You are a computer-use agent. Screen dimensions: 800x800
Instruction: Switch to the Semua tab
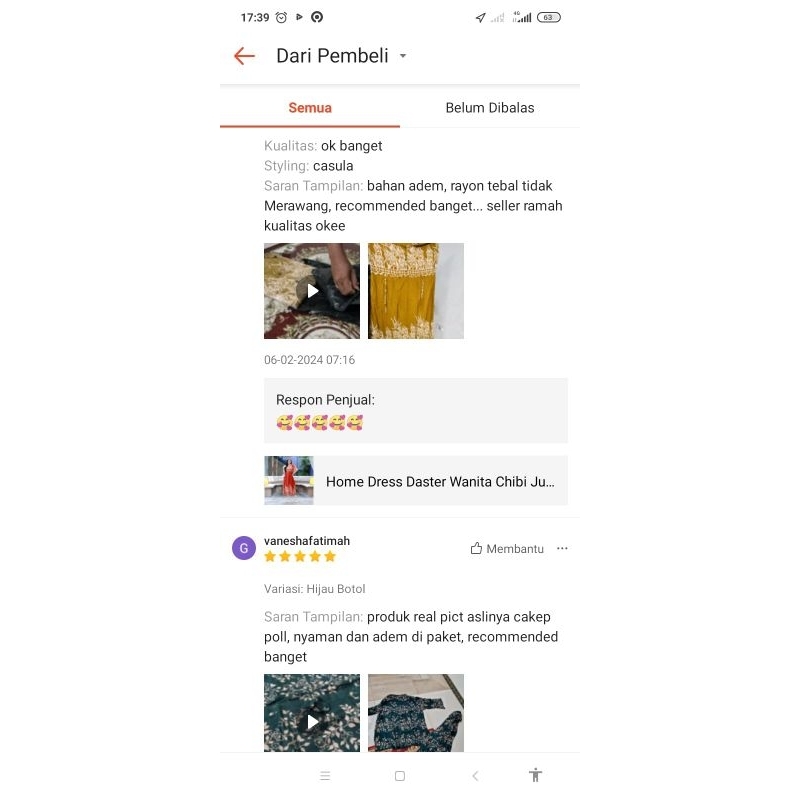tap(310, 108)
